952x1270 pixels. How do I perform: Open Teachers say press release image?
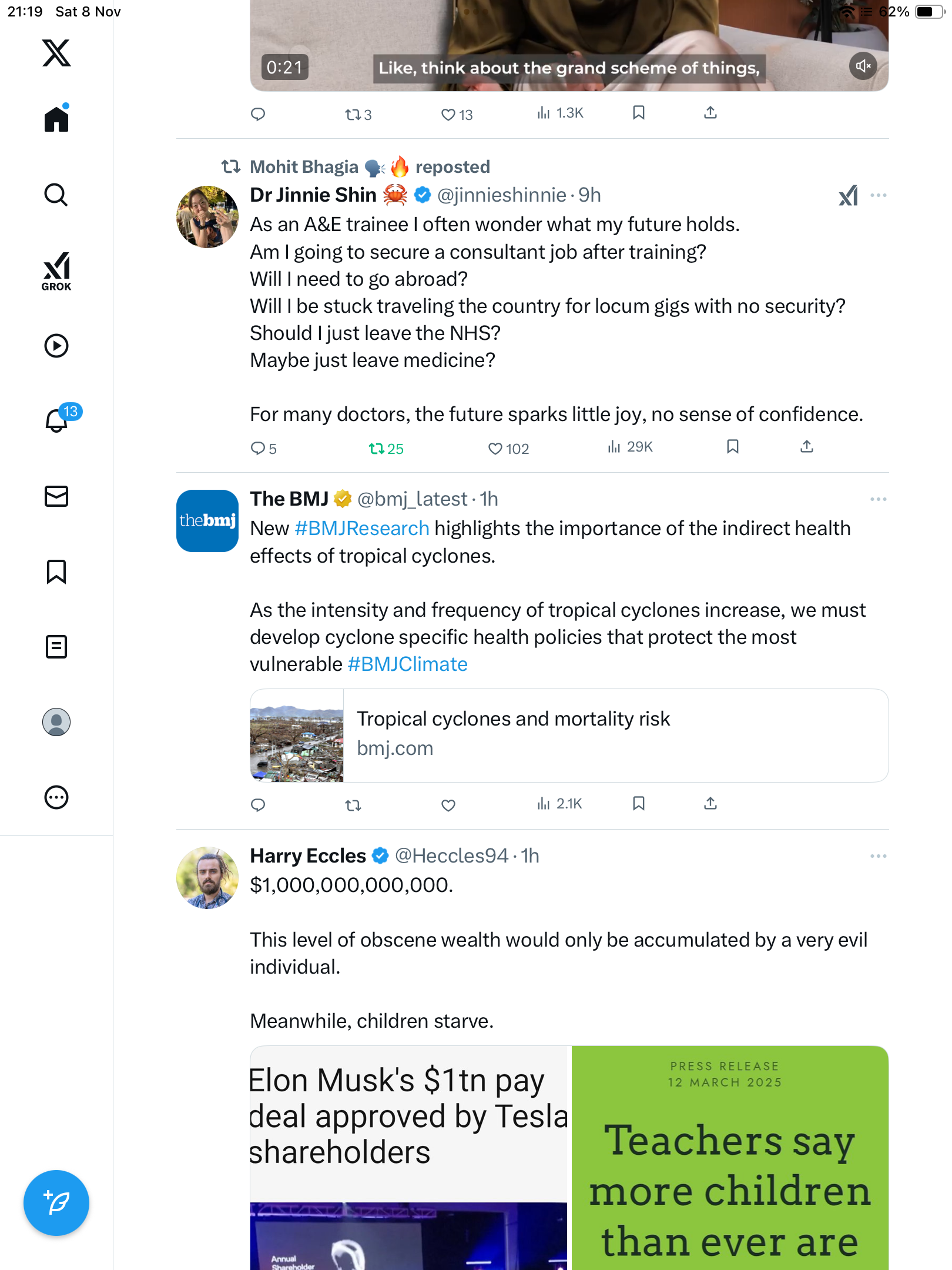point(730,1157)
